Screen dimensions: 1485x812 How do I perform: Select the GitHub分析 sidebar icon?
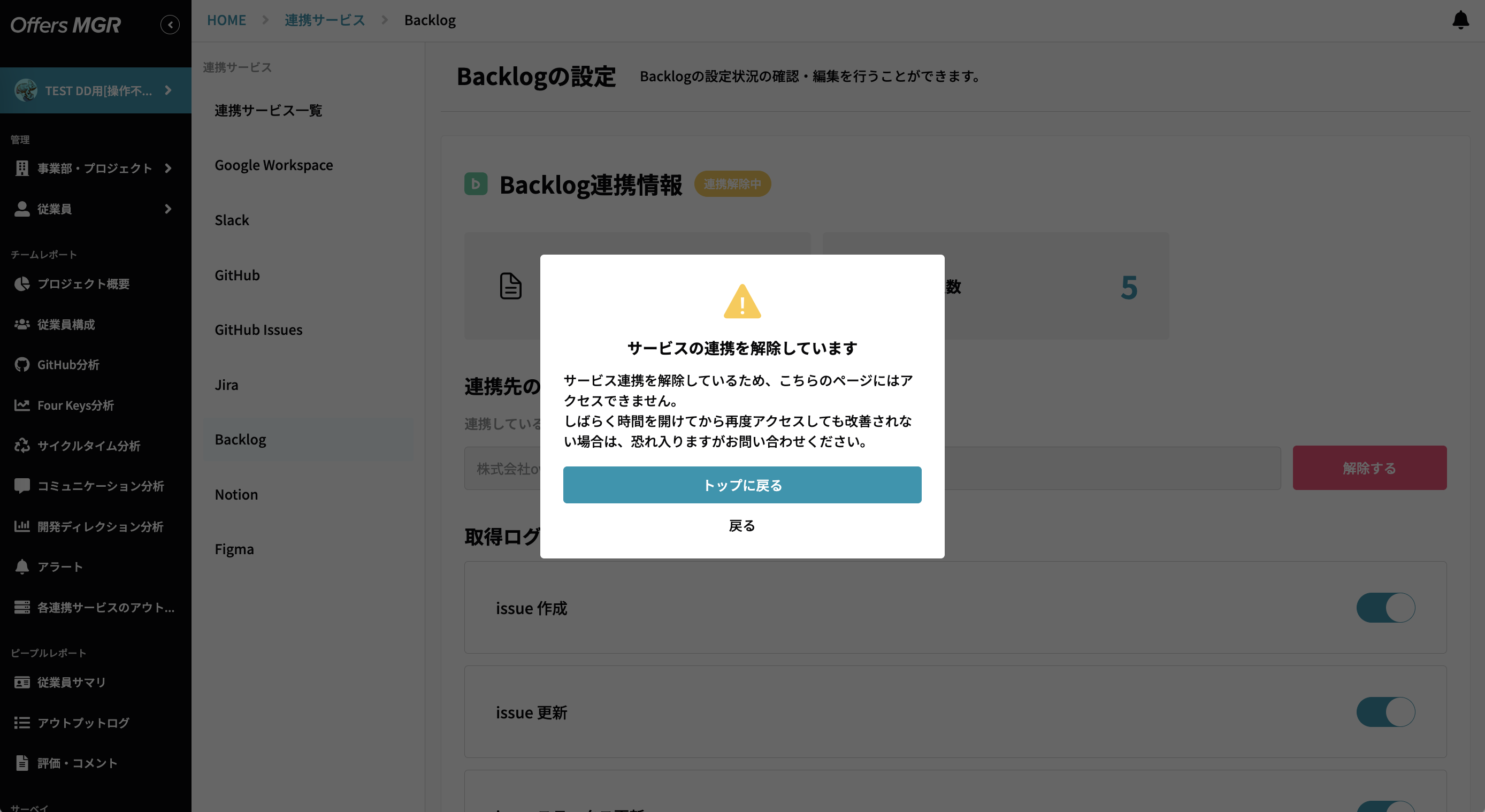pos(22,365)
